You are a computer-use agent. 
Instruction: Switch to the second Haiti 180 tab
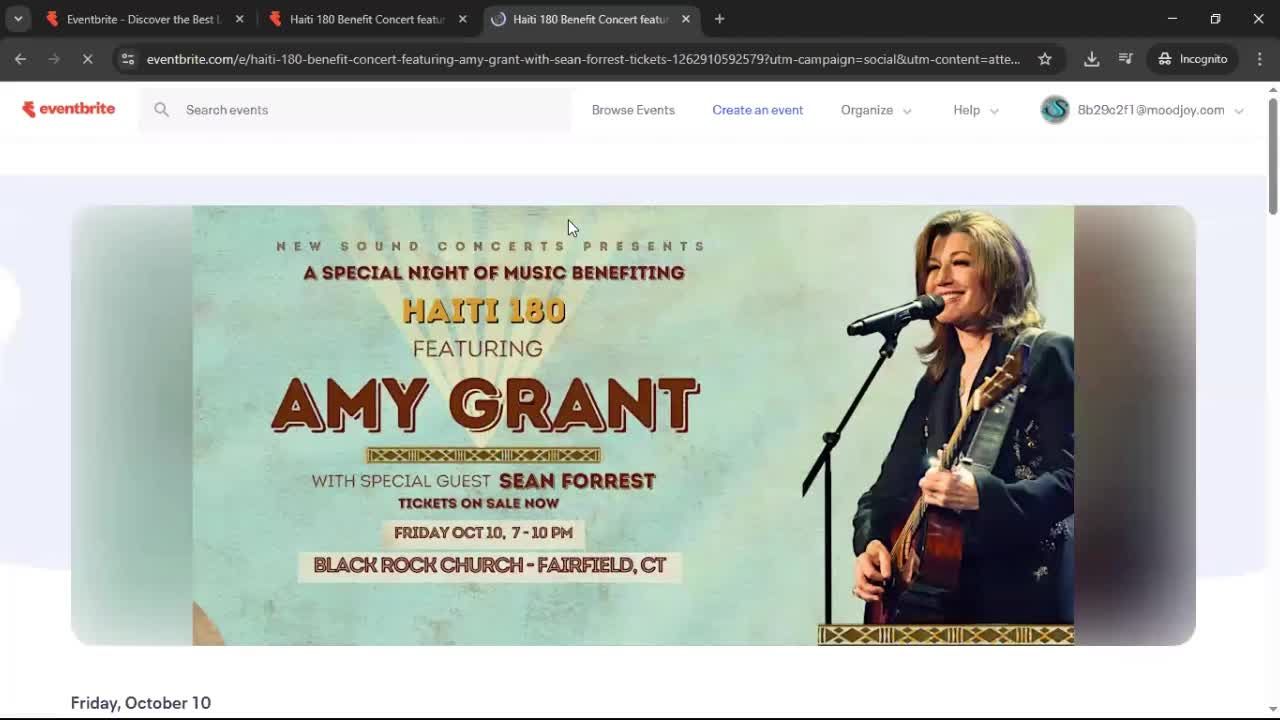coord(366,19)
